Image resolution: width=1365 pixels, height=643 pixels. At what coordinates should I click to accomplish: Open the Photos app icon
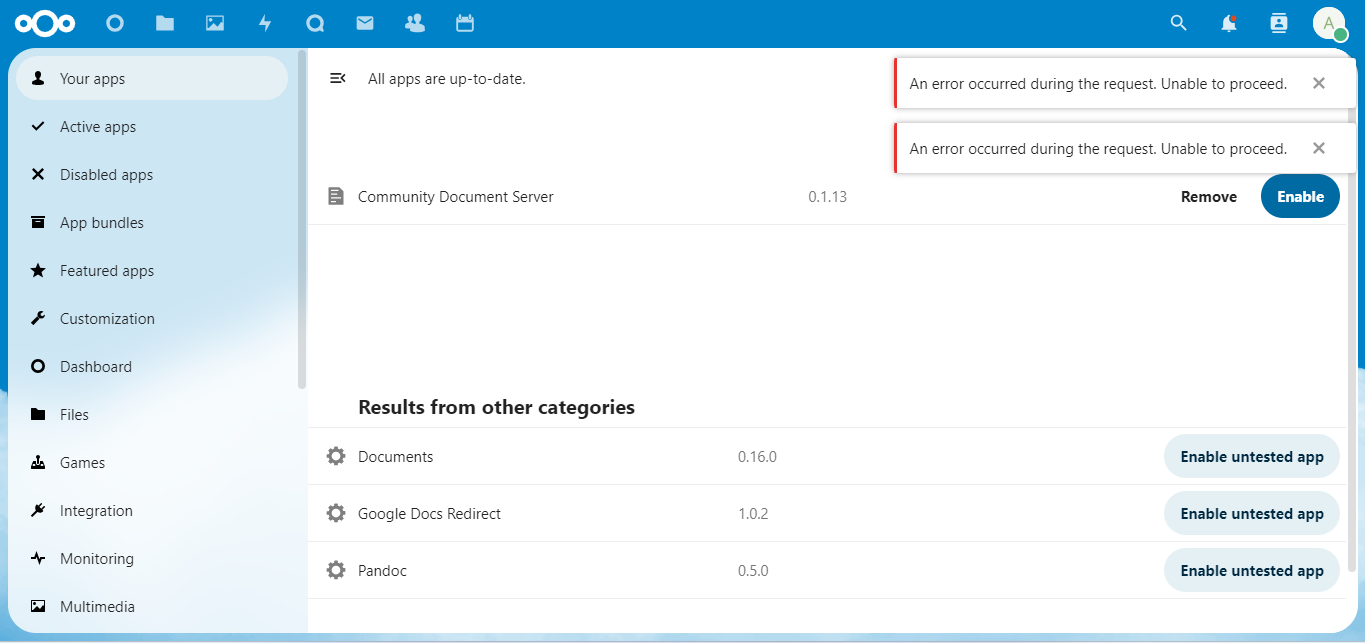[215, 23]
